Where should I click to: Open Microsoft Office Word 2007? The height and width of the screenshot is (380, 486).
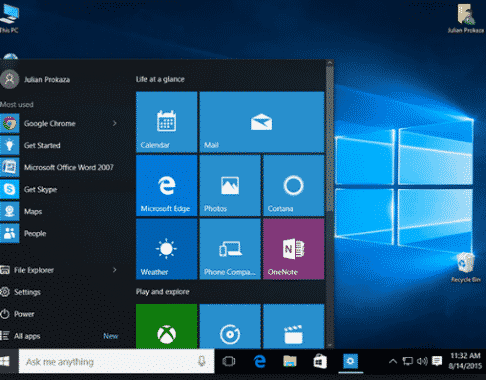tap(60, 167)
